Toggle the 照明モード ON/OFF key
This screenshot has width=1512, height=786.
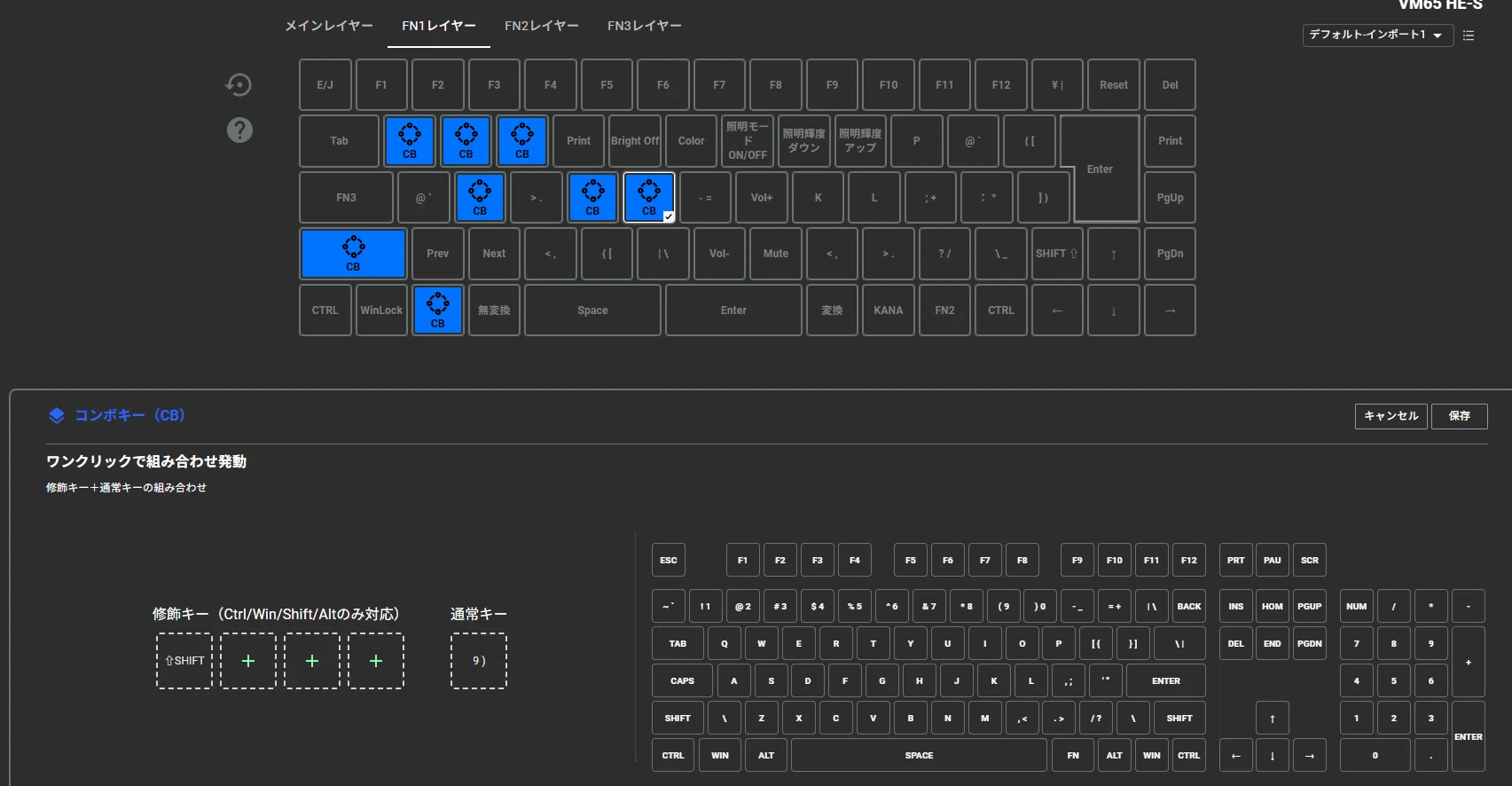(748, 141)
